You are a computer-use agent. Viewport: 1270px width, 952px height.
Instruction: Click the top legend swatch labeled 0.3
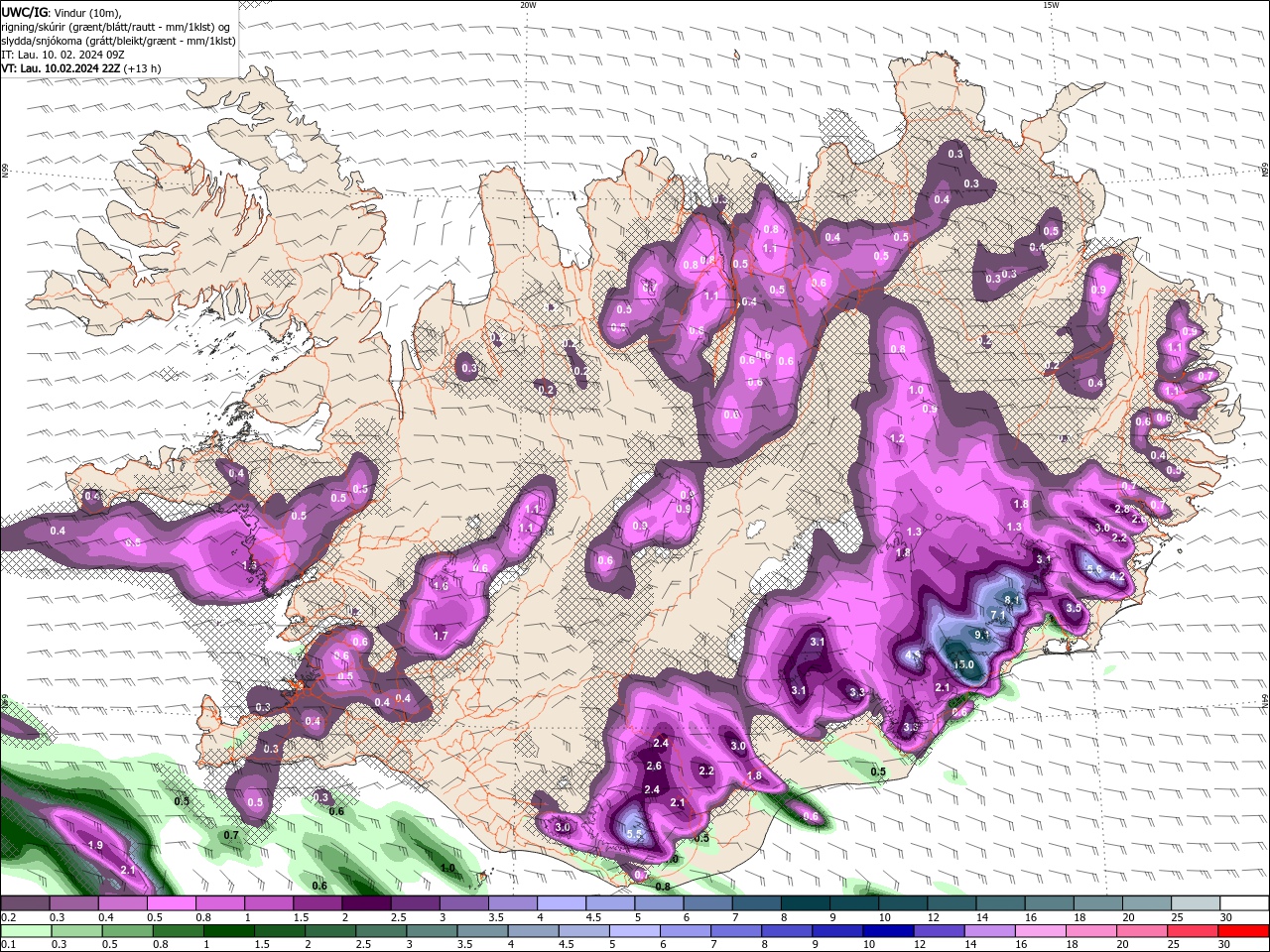tap(74, 904)
